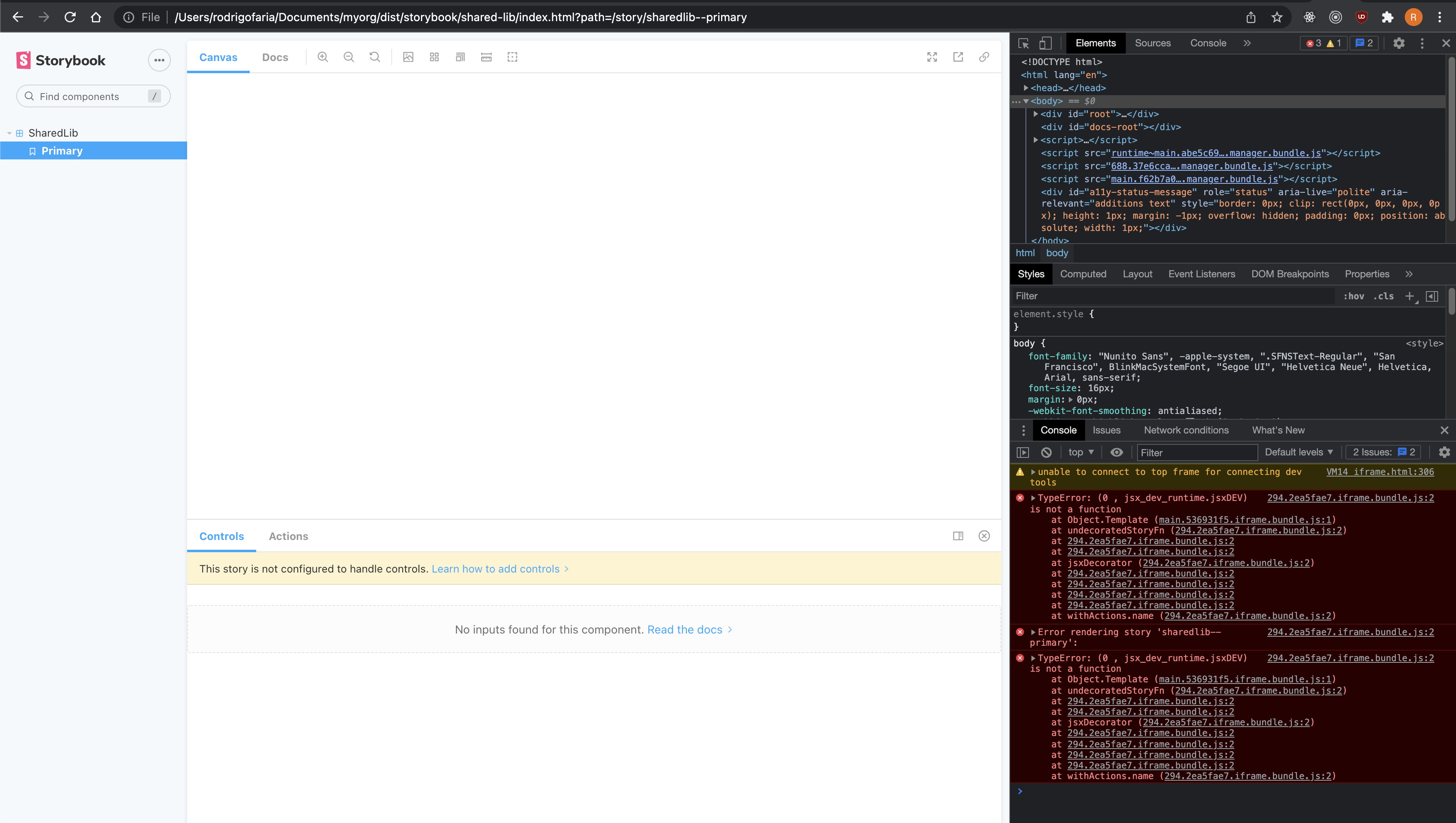This screenshot has height=823, width=1456.
Task: Change the addons panel orientation
Action: point(958,536)
